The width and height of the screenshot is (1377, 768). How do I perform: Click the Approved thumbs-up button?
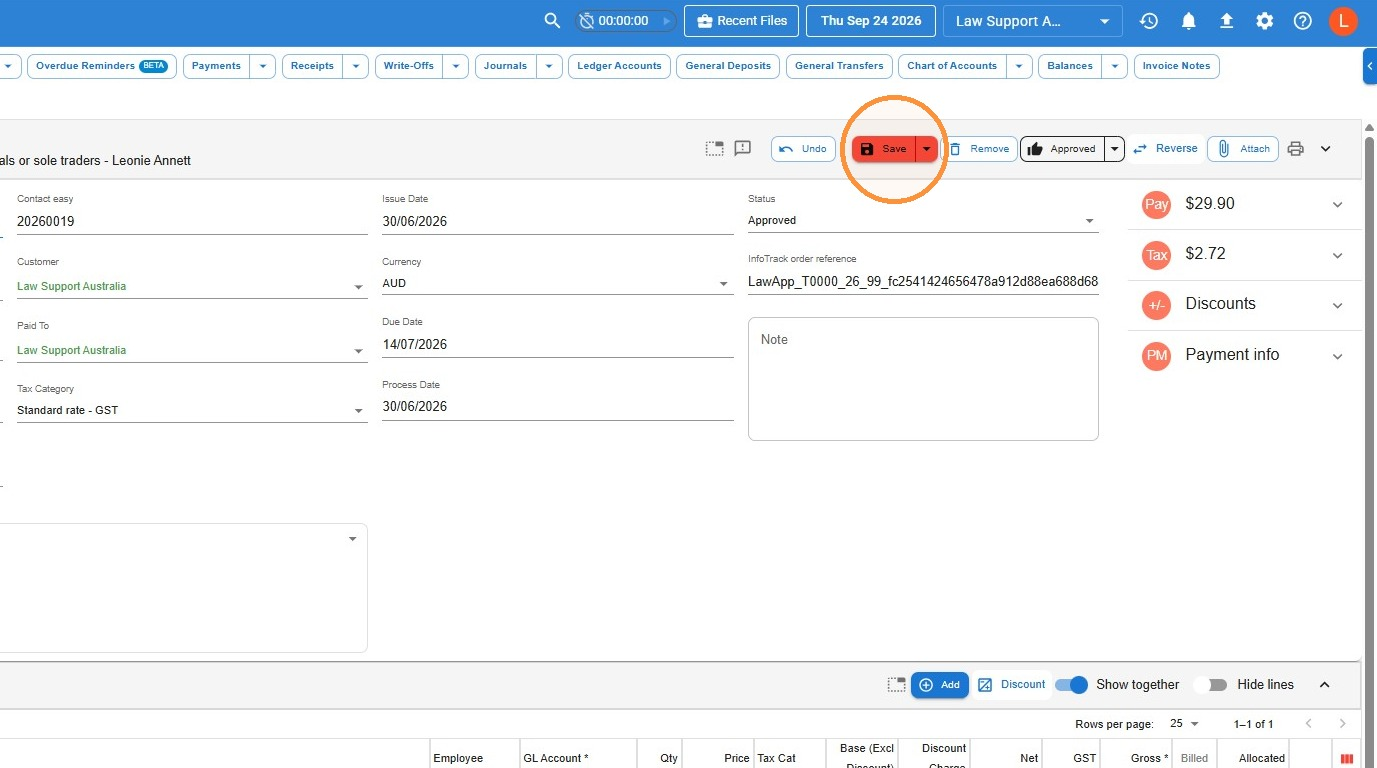(x=1062, y=149)
